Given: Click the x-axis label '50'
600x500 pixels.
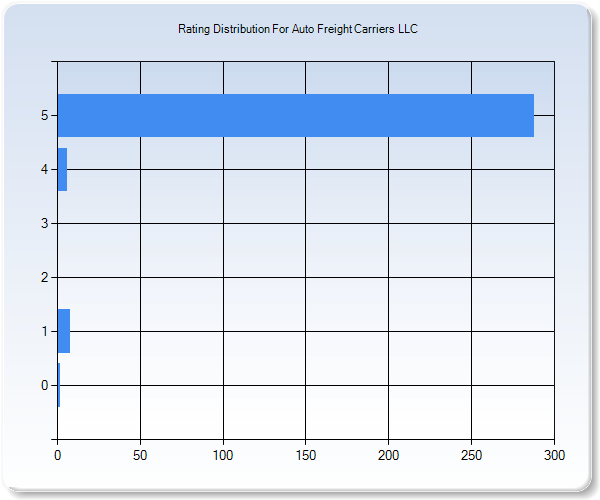Looking at the screenshot, I should pos(140,455).
